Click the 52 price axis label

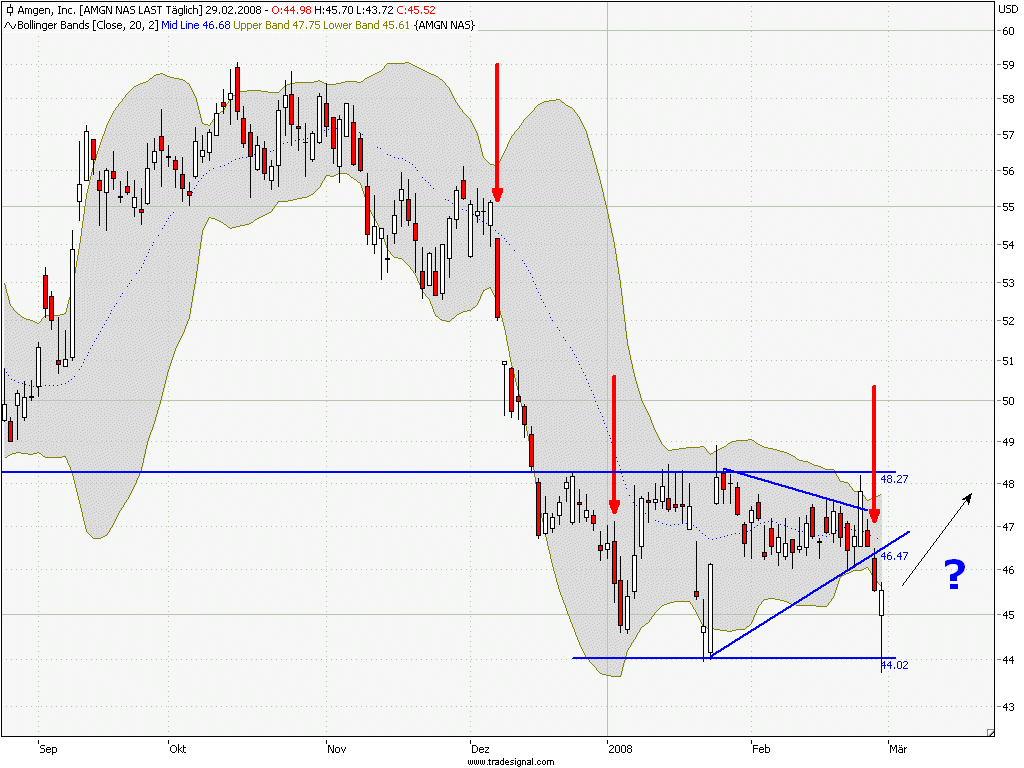coord(1008,321)
